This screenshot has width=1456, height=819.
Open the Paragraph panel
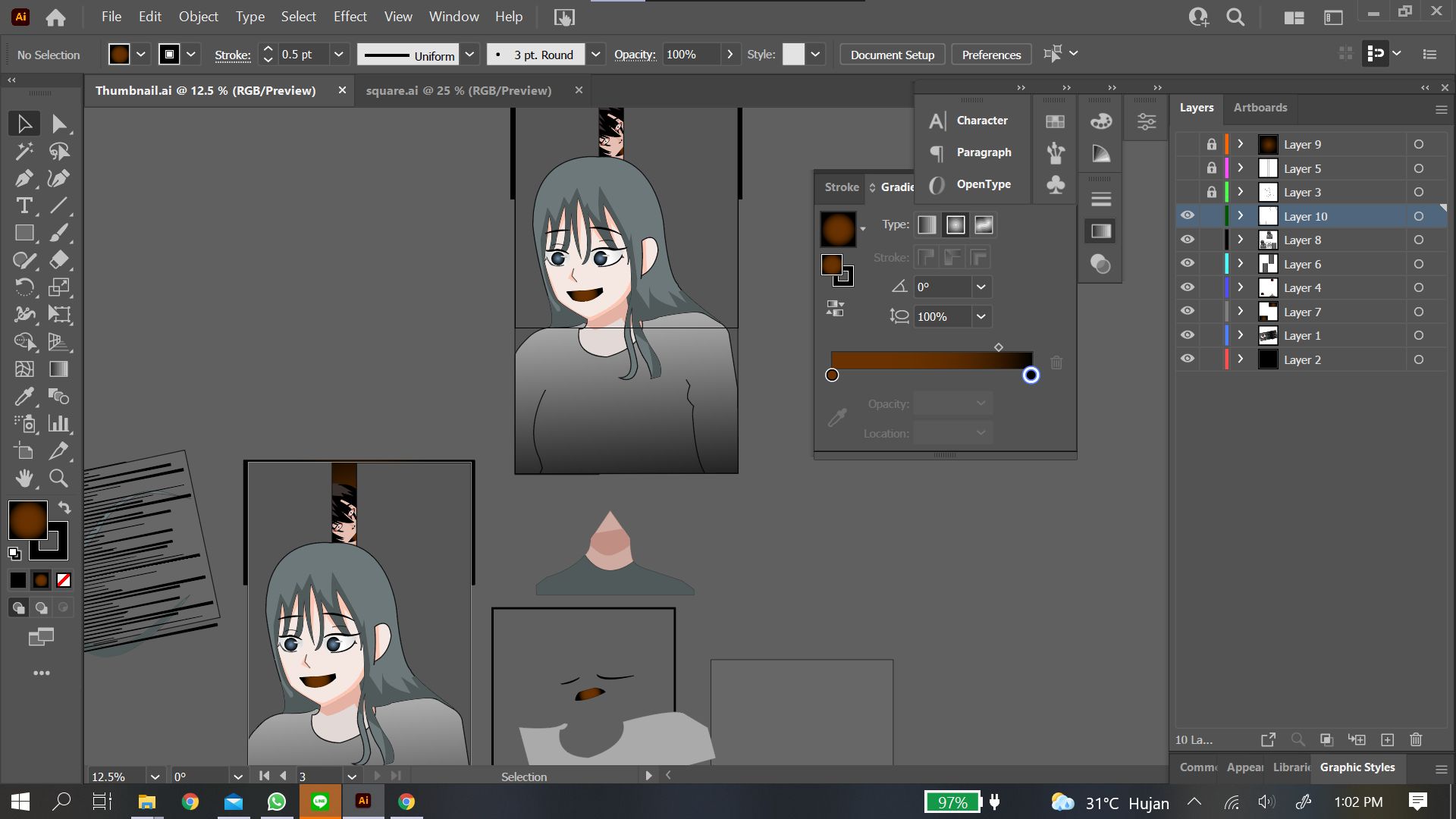coord(971,152)
